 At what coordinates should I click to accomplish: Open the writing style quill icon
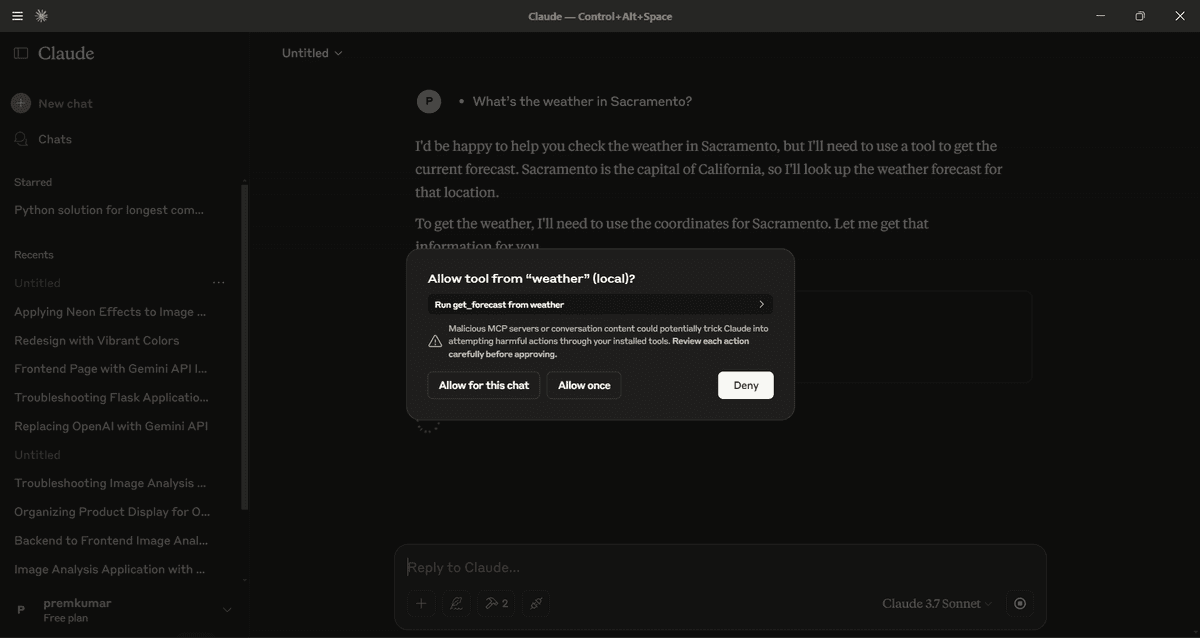click(457, 603)
